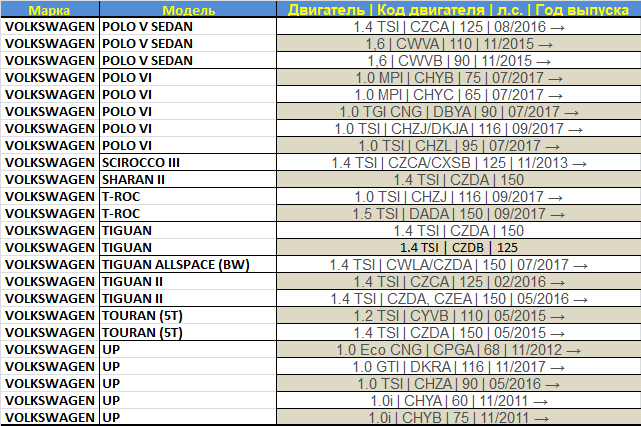Select POLO V SEDAN model in CZCA row
Image resolution: width=641 pixels, height=426 pixels.
tap(188, 27)
